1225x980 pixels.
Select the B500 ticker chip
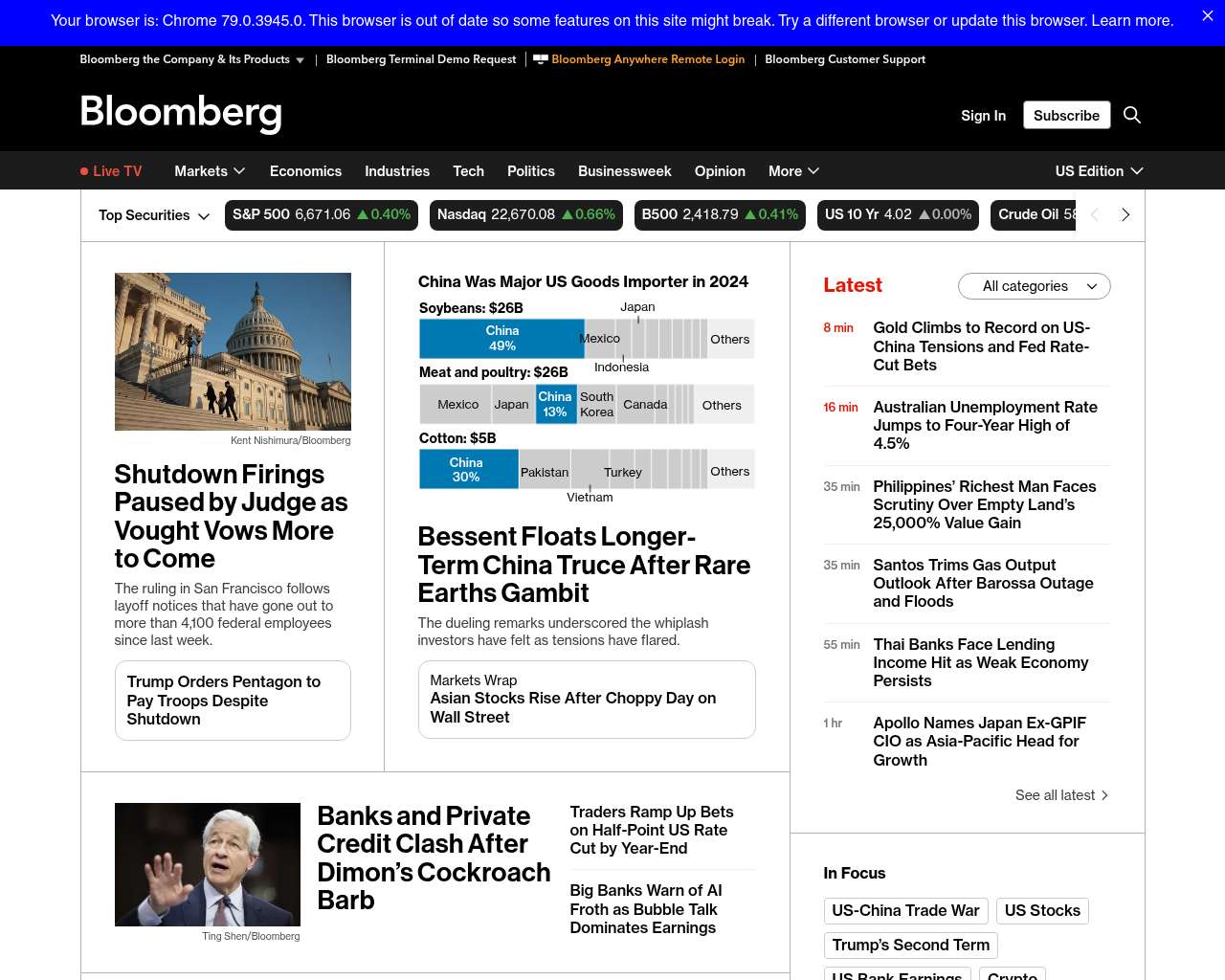720,215
